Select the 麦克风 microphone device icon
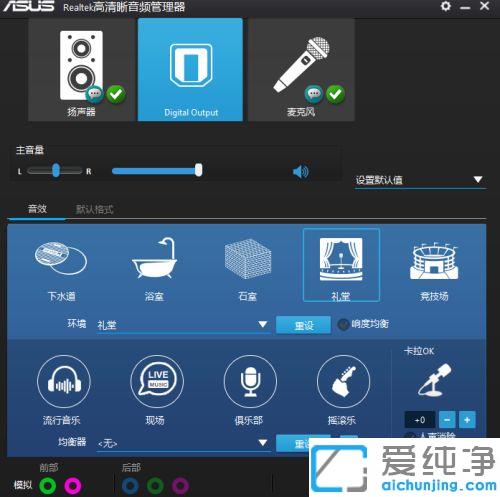 [x=302, y=65]
